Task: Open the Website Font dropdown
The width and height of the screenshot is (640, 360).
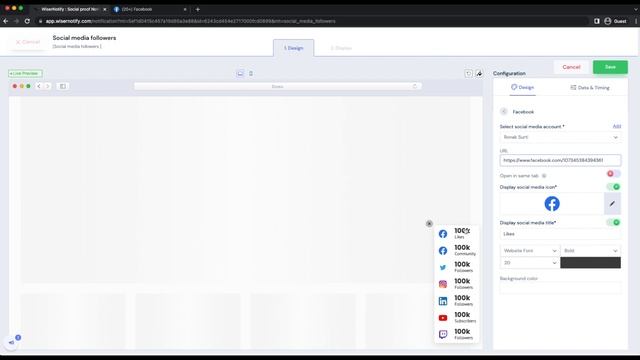Action: coord(530,251)
